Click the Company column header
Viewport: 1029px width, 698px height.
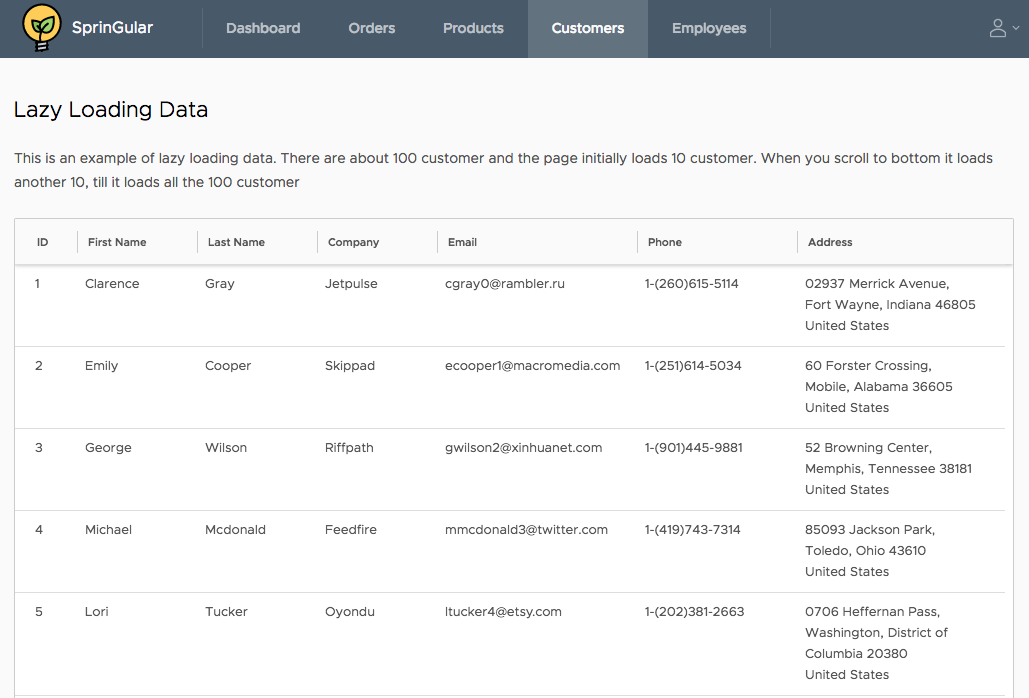click(353, 242)
